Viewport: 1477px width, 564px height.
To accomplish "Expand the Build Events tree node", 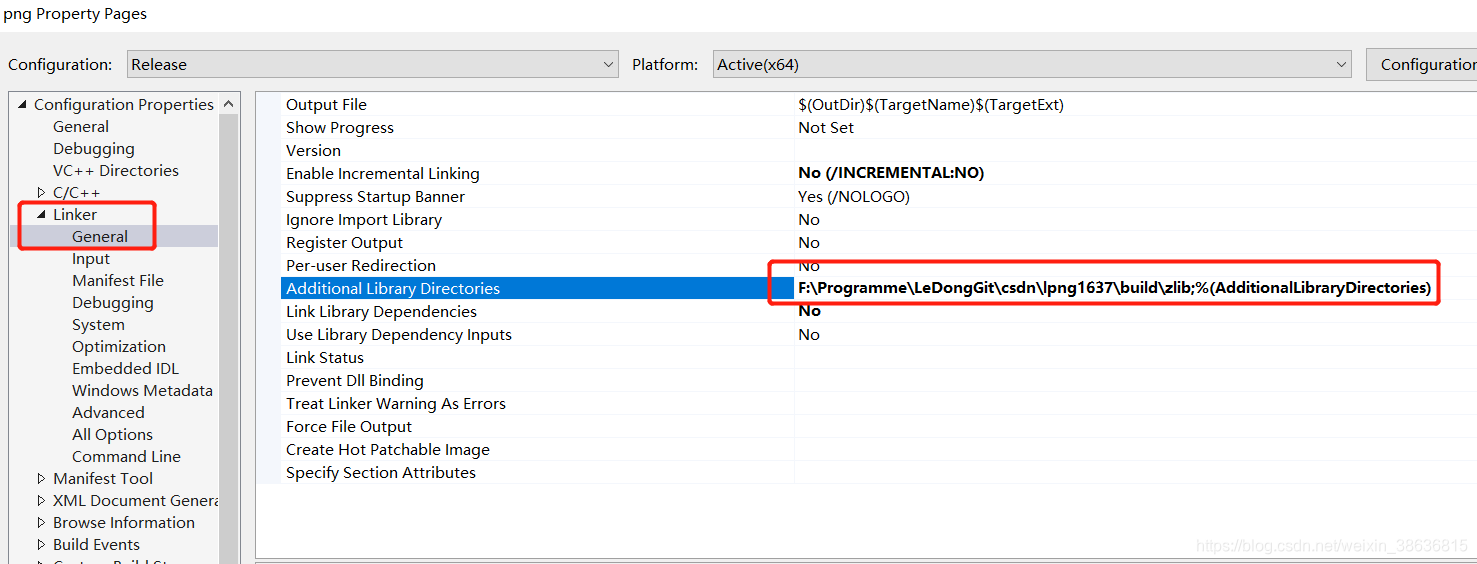I will (41, 545).
